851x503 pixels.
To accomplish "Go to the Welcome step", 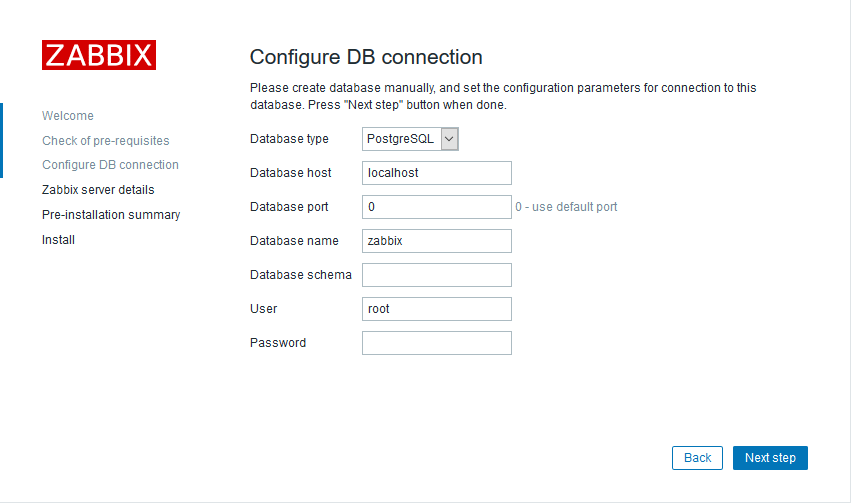I will tap(68, 116).
